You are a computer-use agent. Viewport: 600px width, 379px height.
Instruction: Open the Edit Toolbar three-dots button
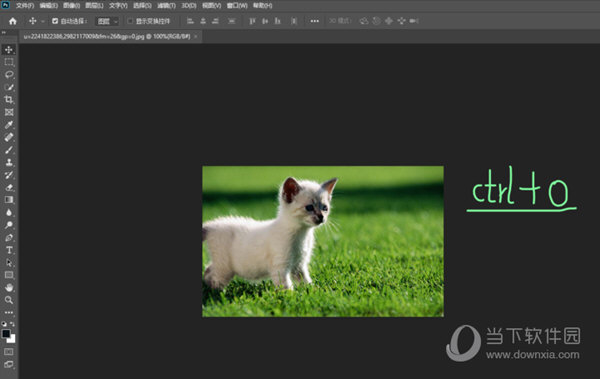pyautogui.click(x=9, y=312)
